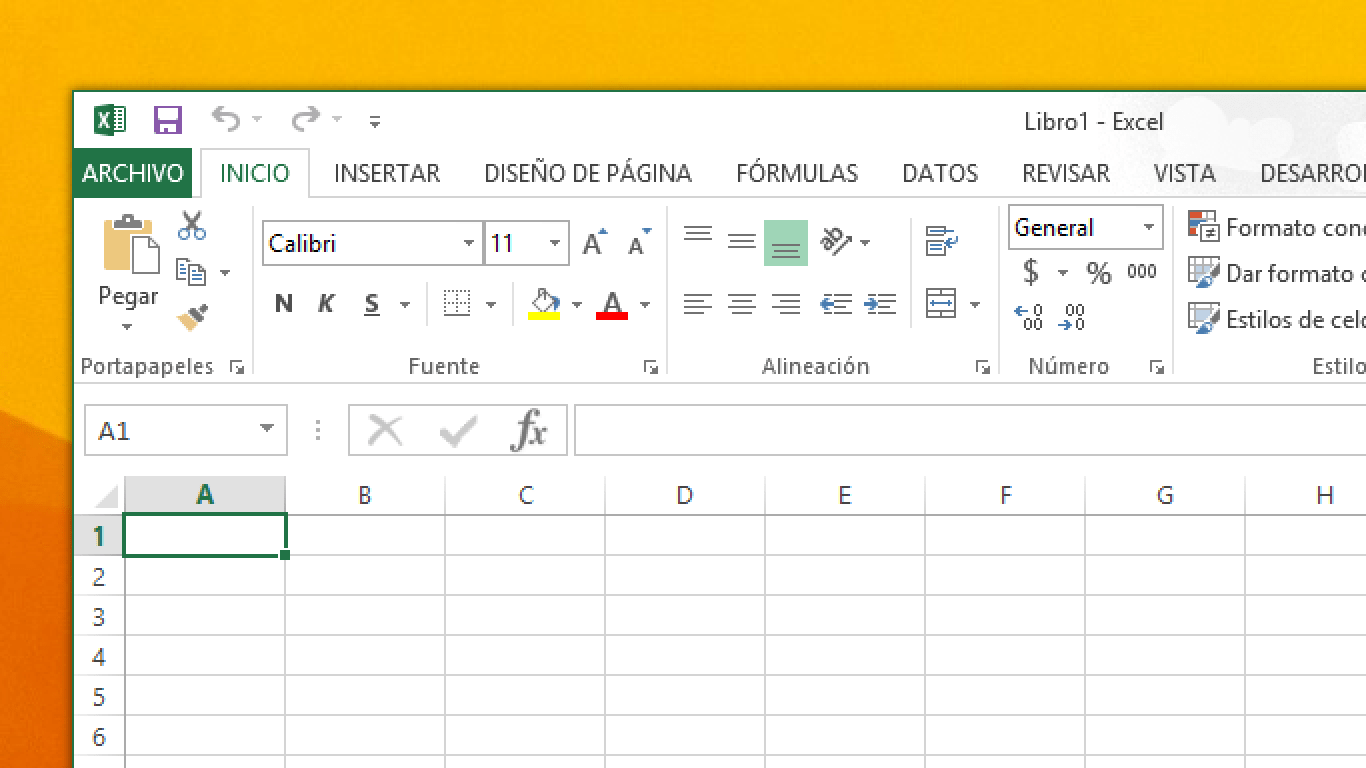The height and width of the screenshot is (768, 1366).
Task: Select column D header
Action: point(685,495)
